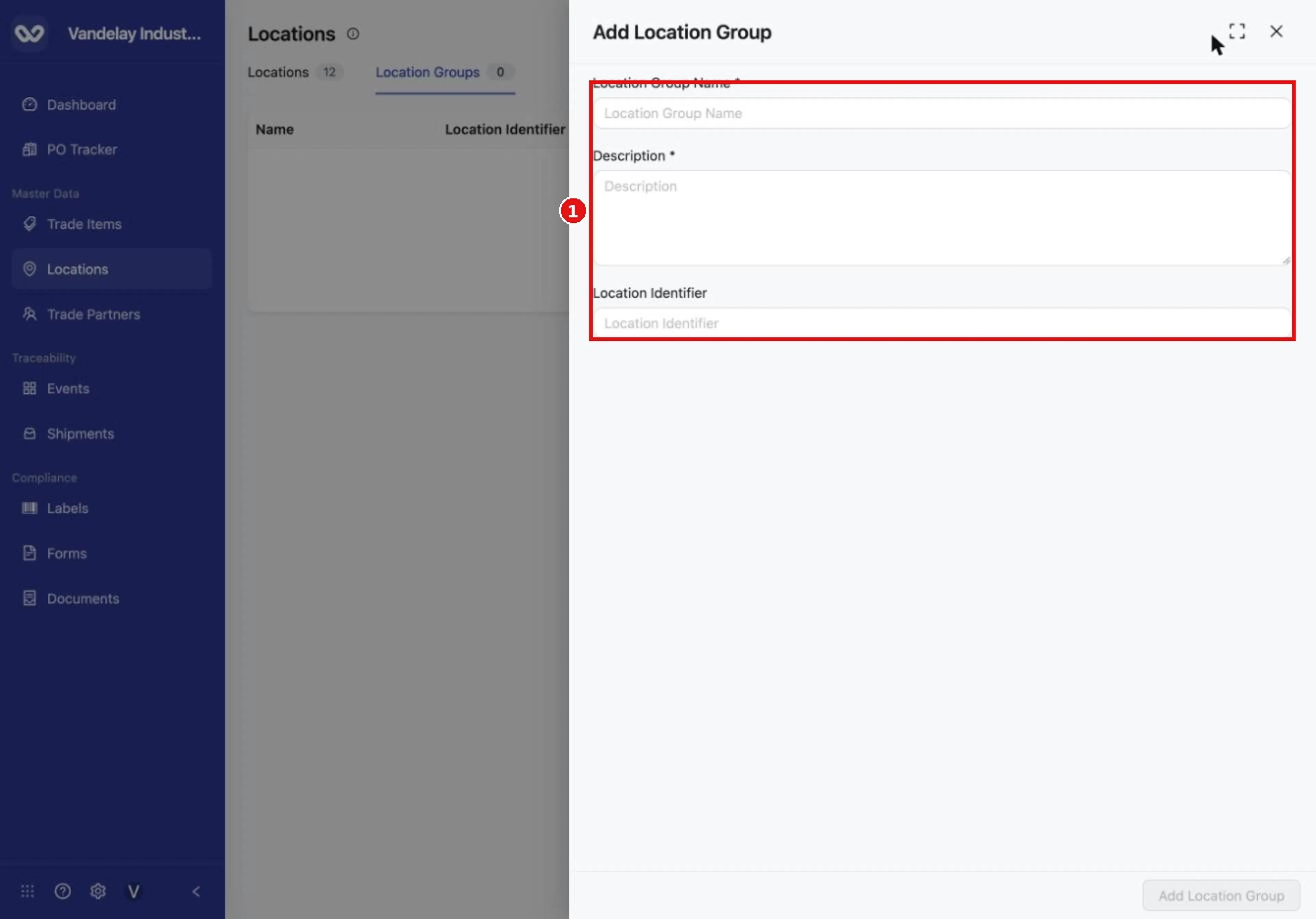Switch to the Locations tab
This screenshot has height=919, width=1316.
click(x=295, y=72)
